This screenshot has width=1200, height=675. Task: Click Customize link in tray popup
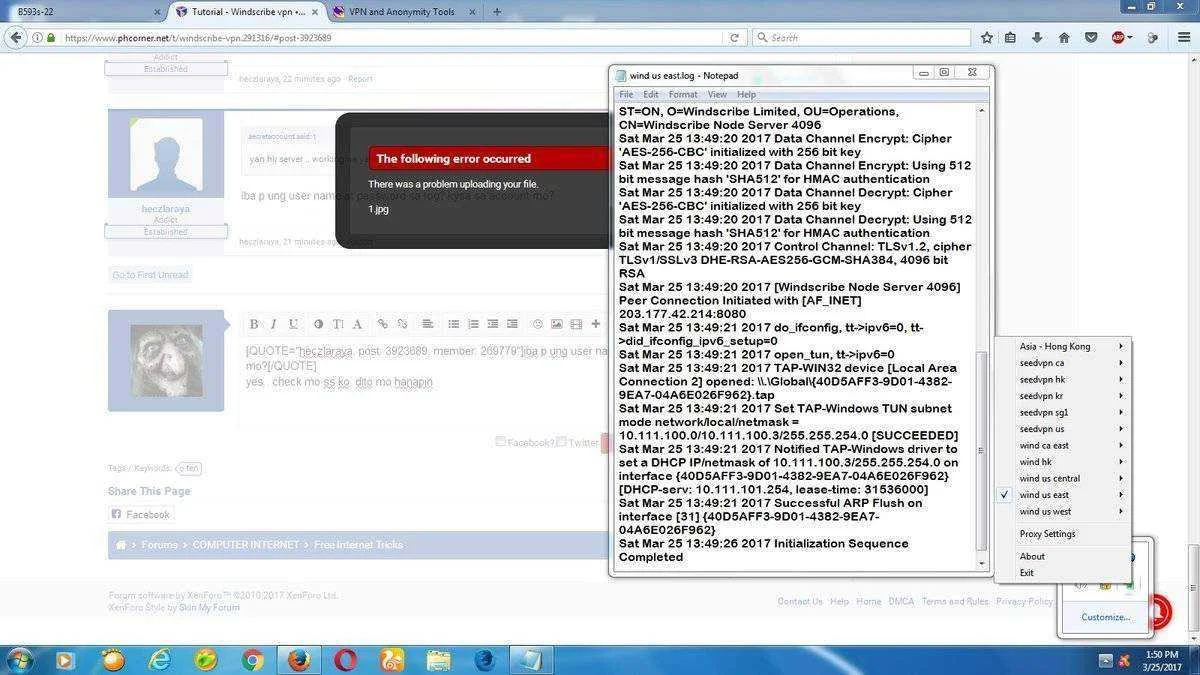point(1105,617)
